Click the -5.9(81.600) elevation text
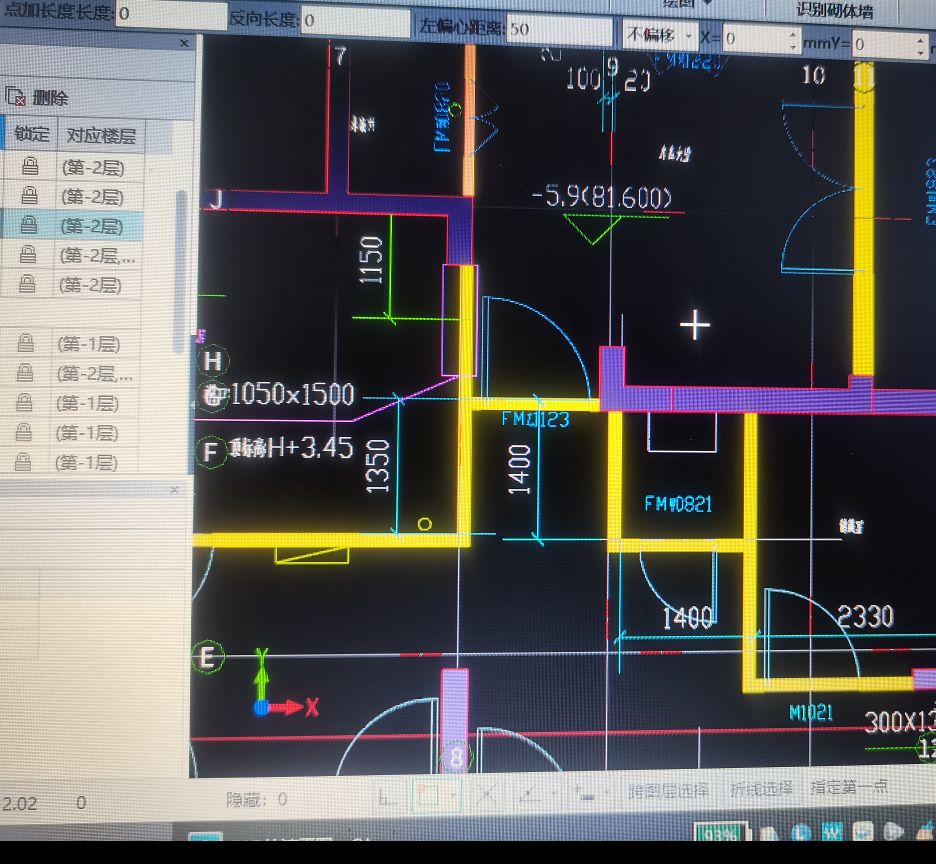Image resolution: width=936 pixels, height=864 pixels. click(x=601, y=196)
